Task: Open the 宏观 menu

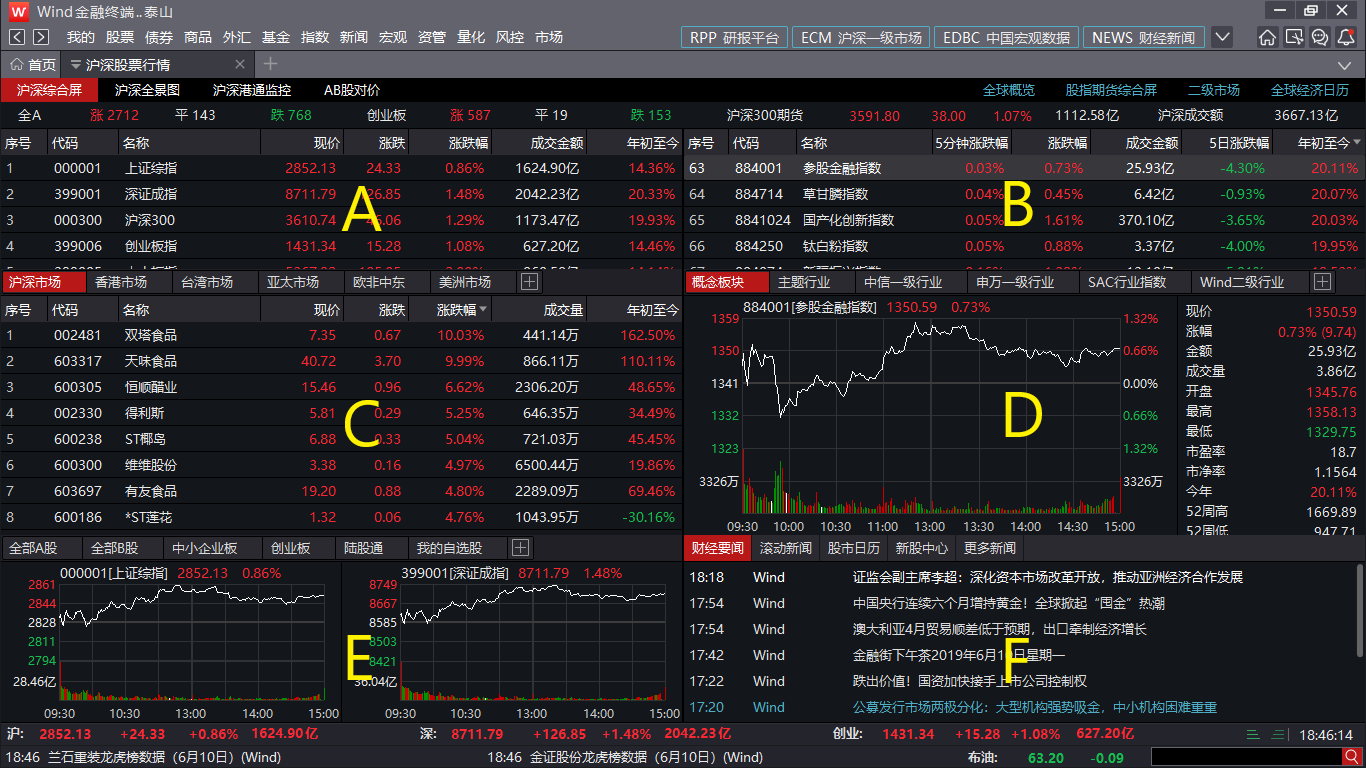Action: [x=393, y=37]
